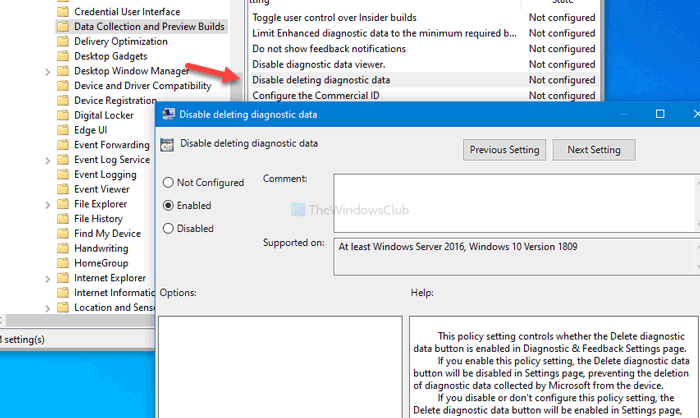
Task: Click the Help description text panel
Action: coord(554,367)
